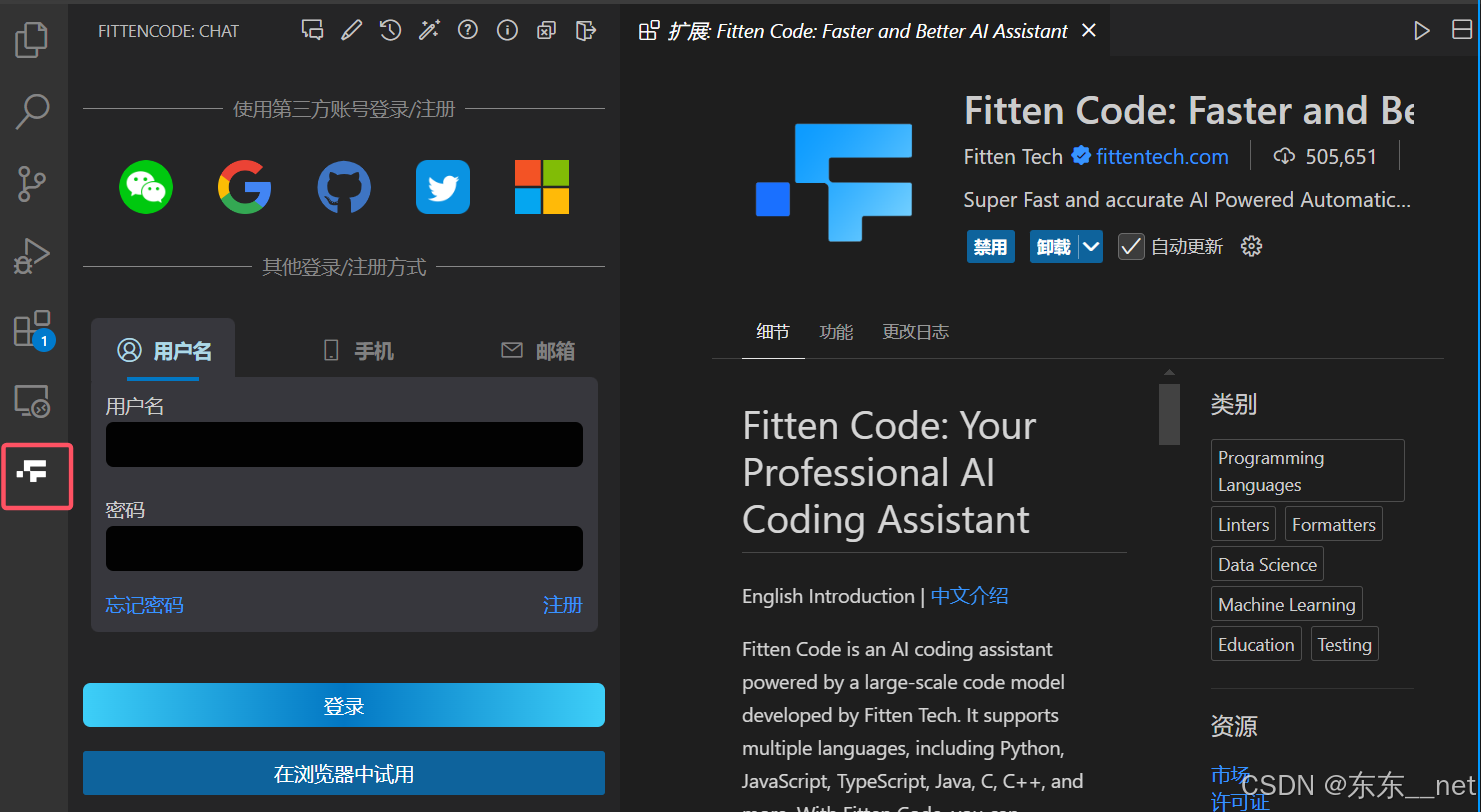Click the pencil edit icon in the chat header

351,30
